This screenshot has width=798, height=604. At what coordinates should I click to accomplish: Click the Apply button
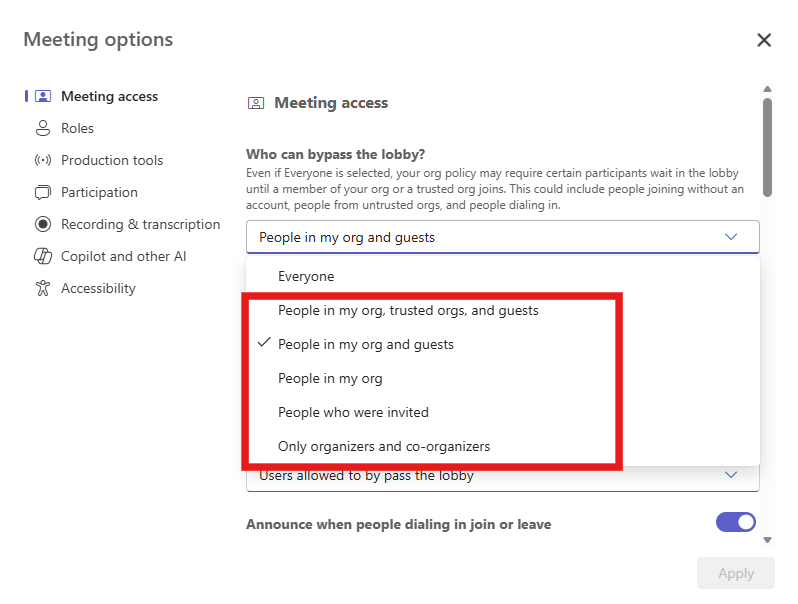735,573
